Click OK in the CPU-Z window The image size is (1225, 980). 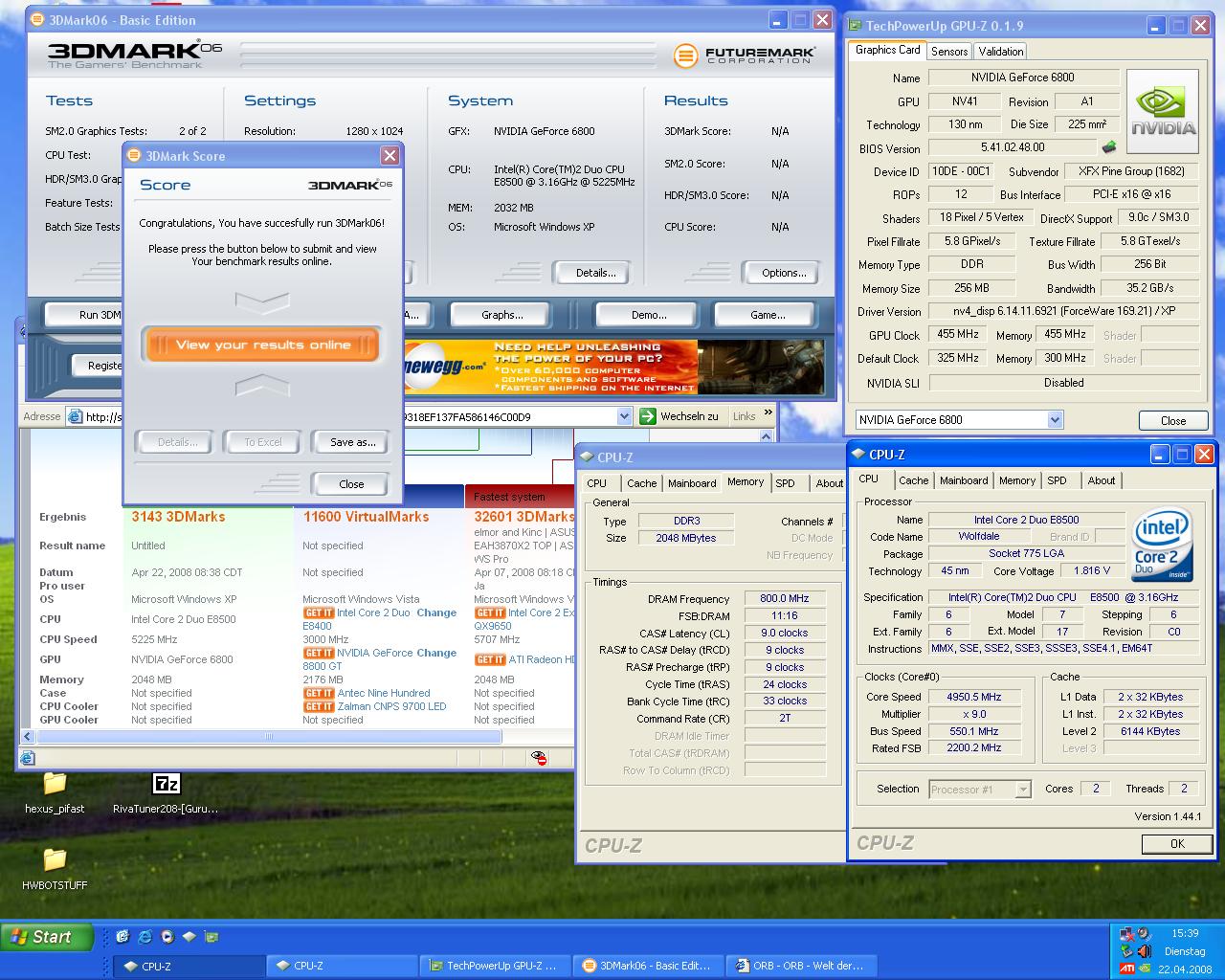point(1177,844)
